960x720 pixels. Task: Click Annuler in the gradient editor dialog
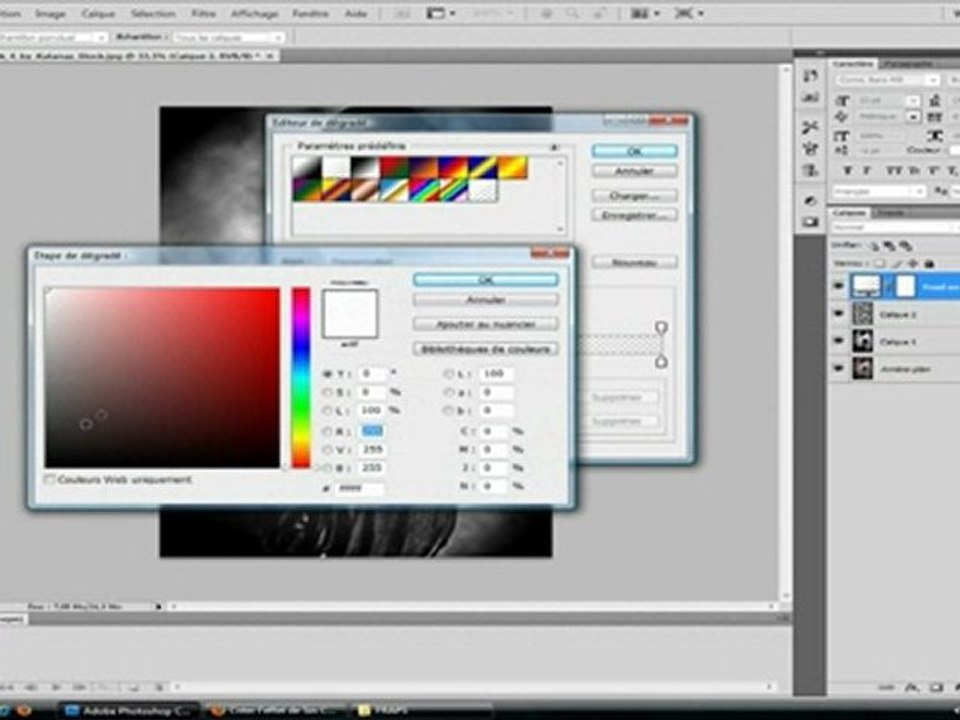point(634,171)
